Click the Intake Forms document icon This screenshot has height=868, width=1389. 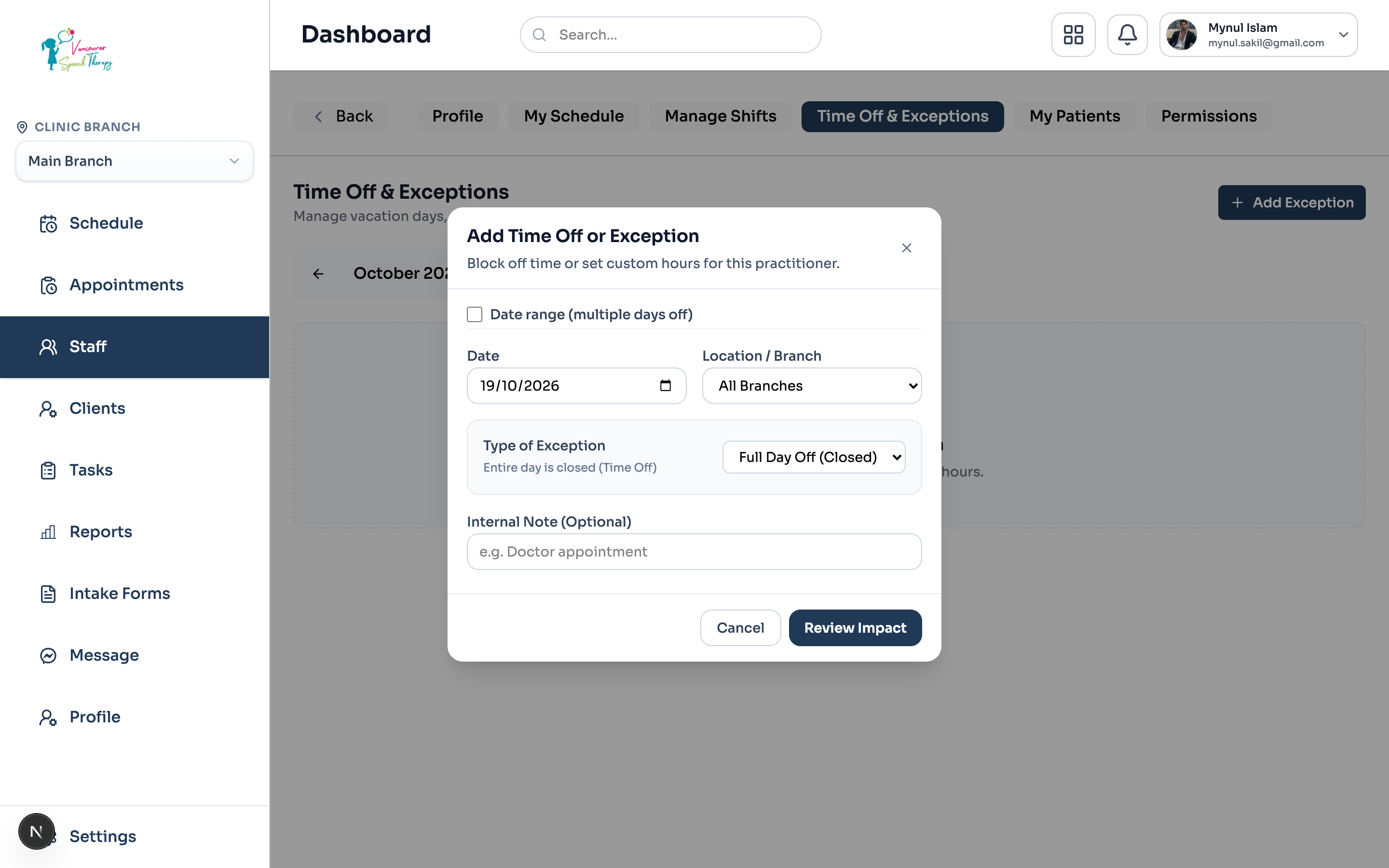pos(48,594)
